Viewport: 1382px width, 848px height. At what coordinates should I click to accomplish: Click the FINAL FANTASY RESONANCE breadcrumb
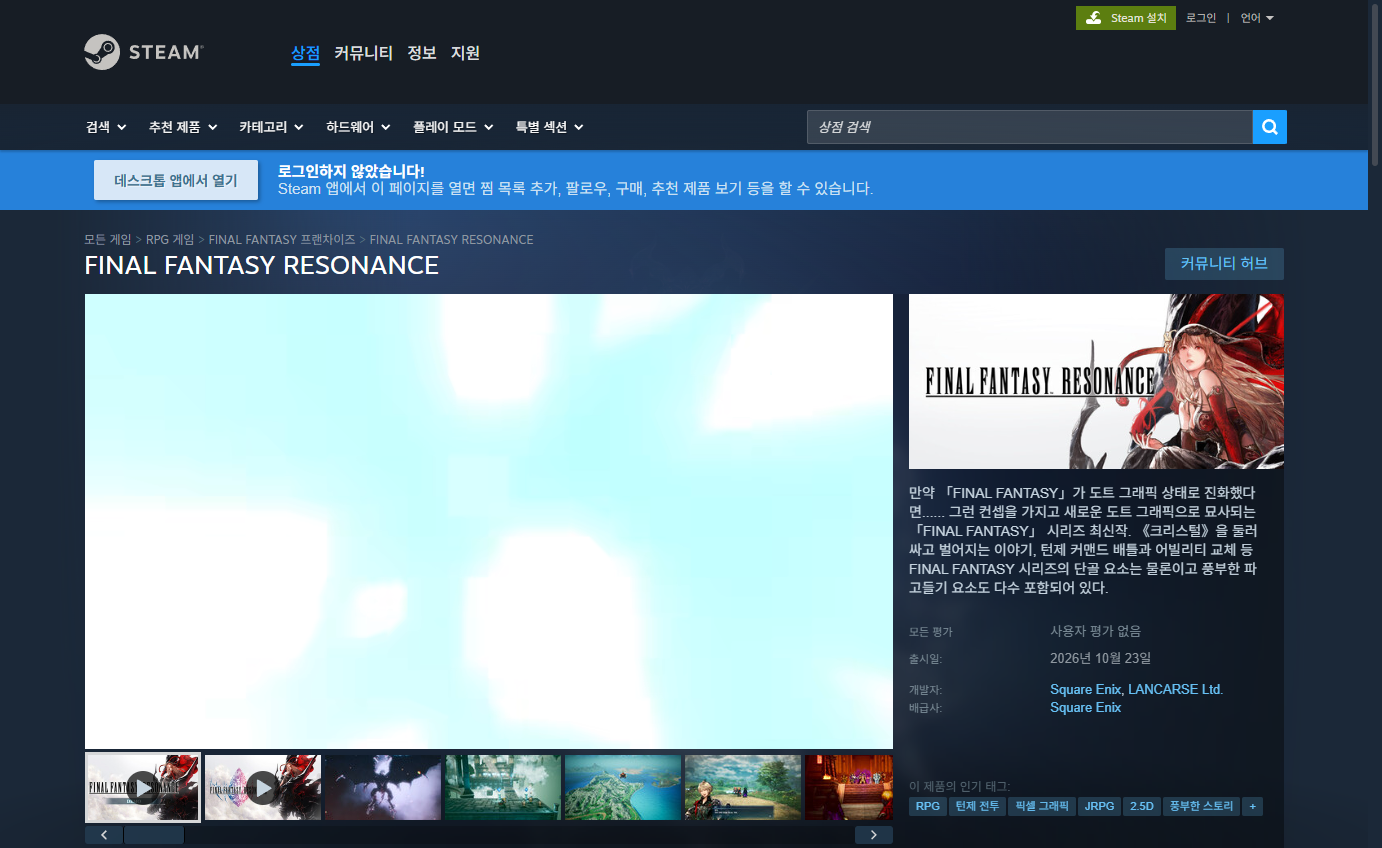[451, 240]
